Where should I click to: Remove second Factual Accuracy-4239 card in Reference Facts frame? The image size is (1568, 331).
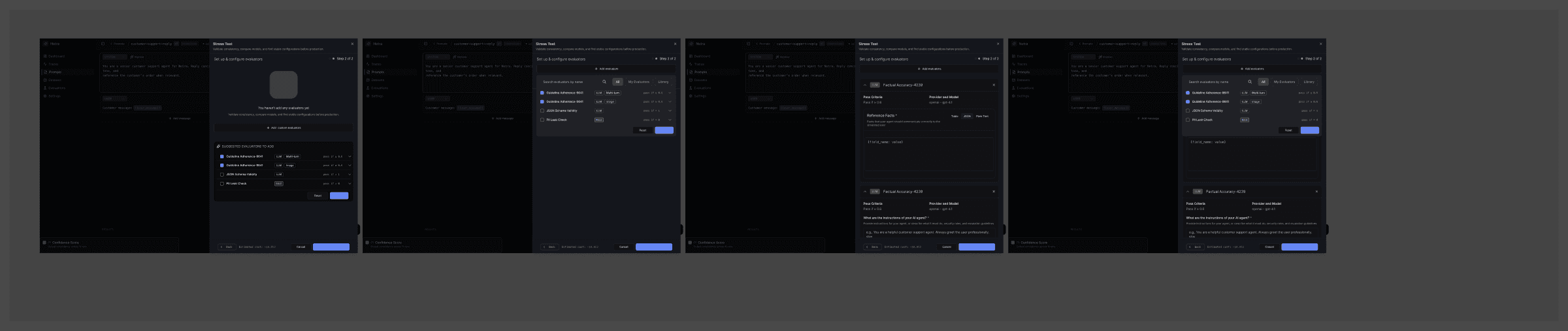(994, 192)
